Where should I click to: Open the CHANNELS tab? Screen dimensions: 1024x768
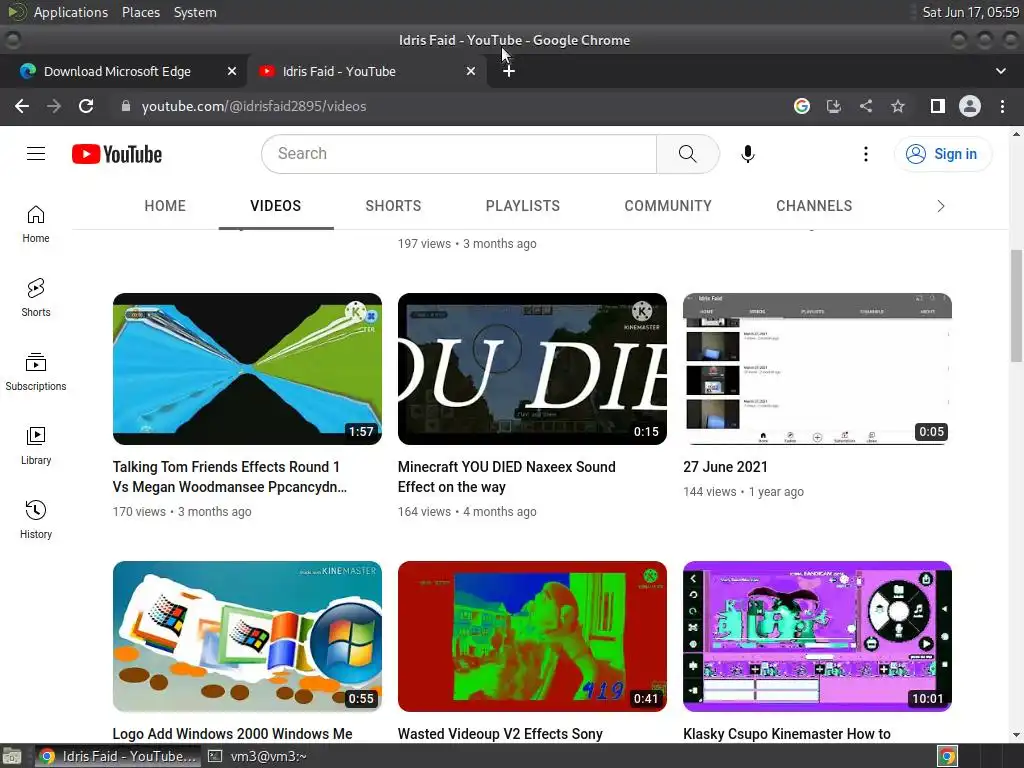click(x=814, y=206)
